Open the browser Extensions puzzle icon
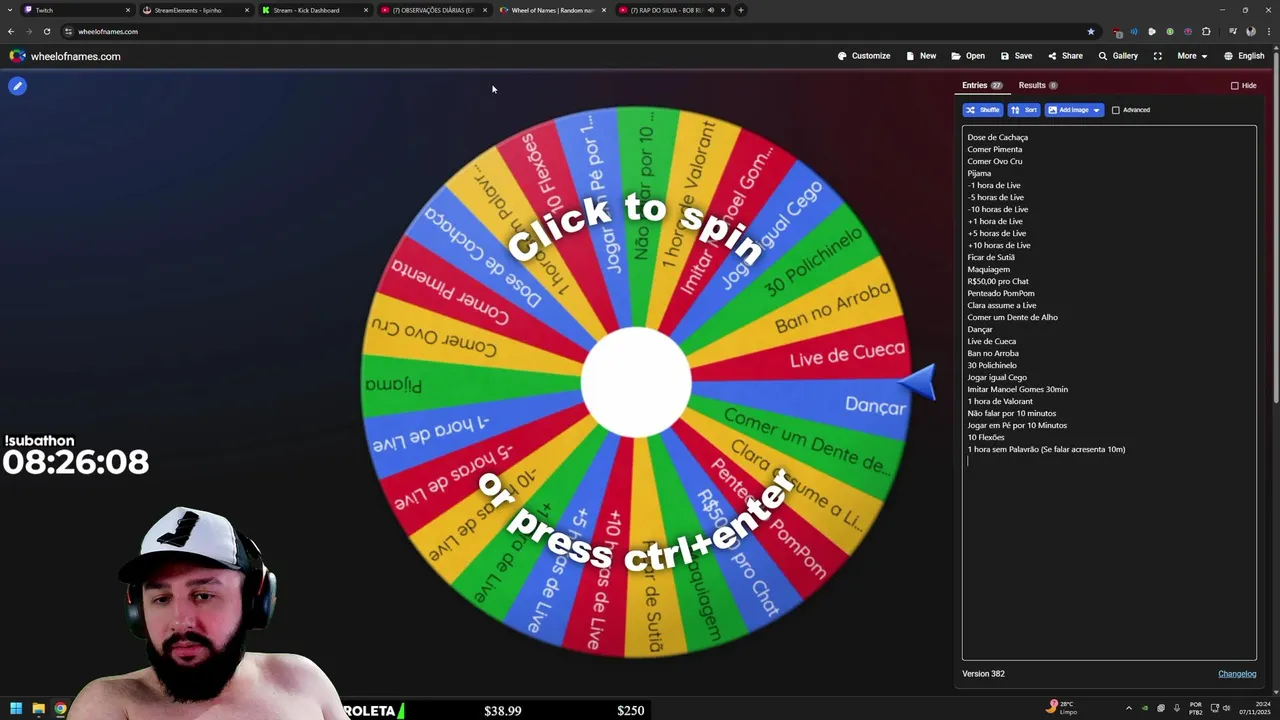 pyautogui.click(x=1206, y=31)
